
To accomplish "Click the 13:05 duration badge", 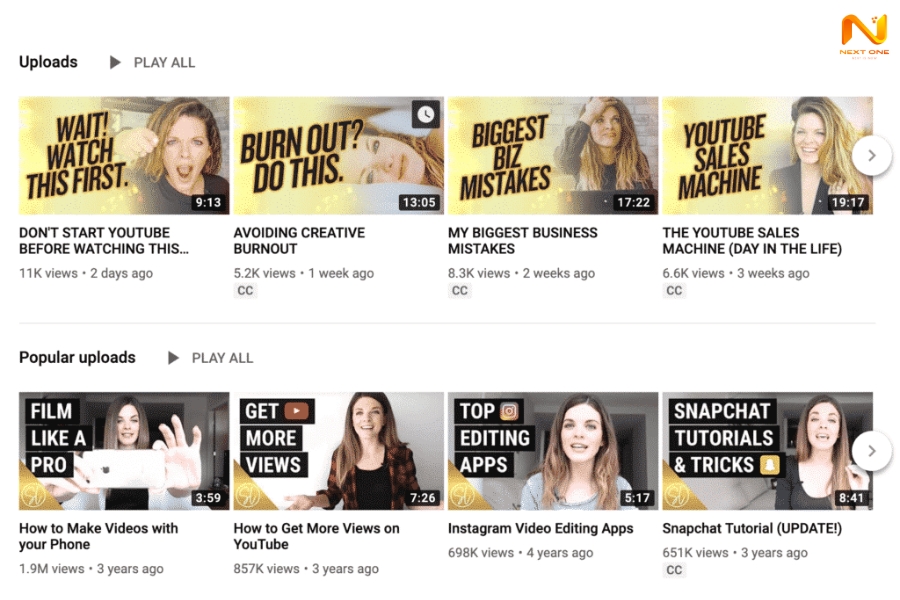I will (419, 202).
